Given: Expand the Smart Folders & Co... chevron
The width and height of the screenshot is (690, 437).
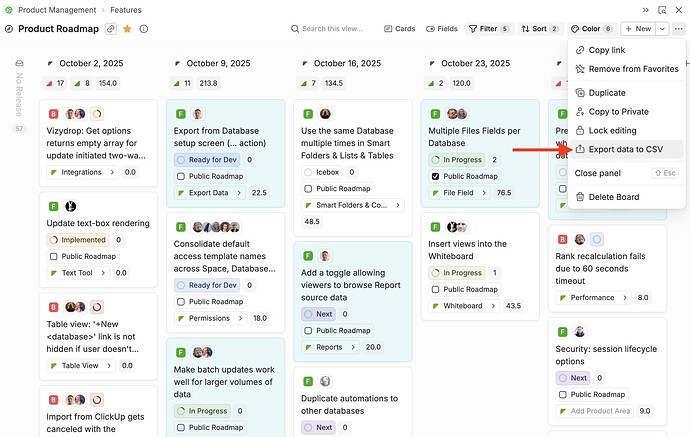Looking at the screenshot, I should click(x=397, y=206).
